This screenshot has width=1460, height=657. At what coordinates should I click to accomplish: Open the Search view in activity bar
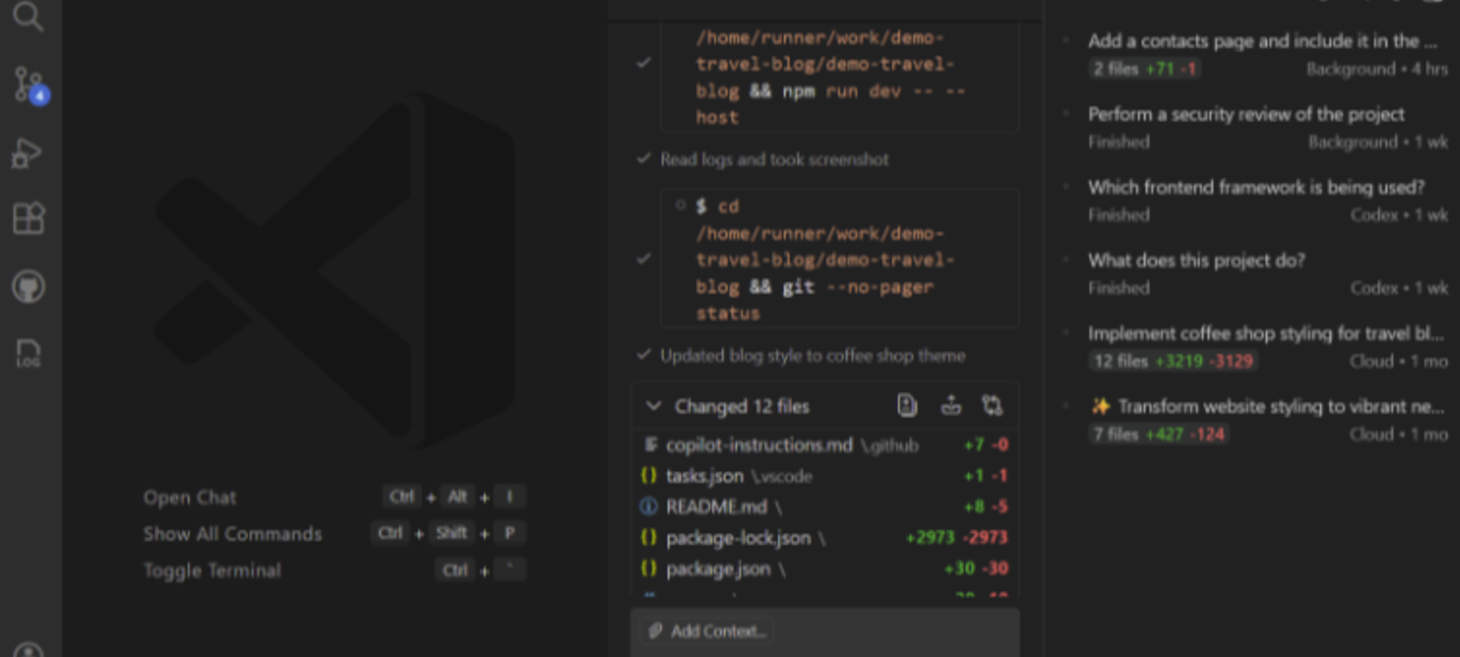28,17
